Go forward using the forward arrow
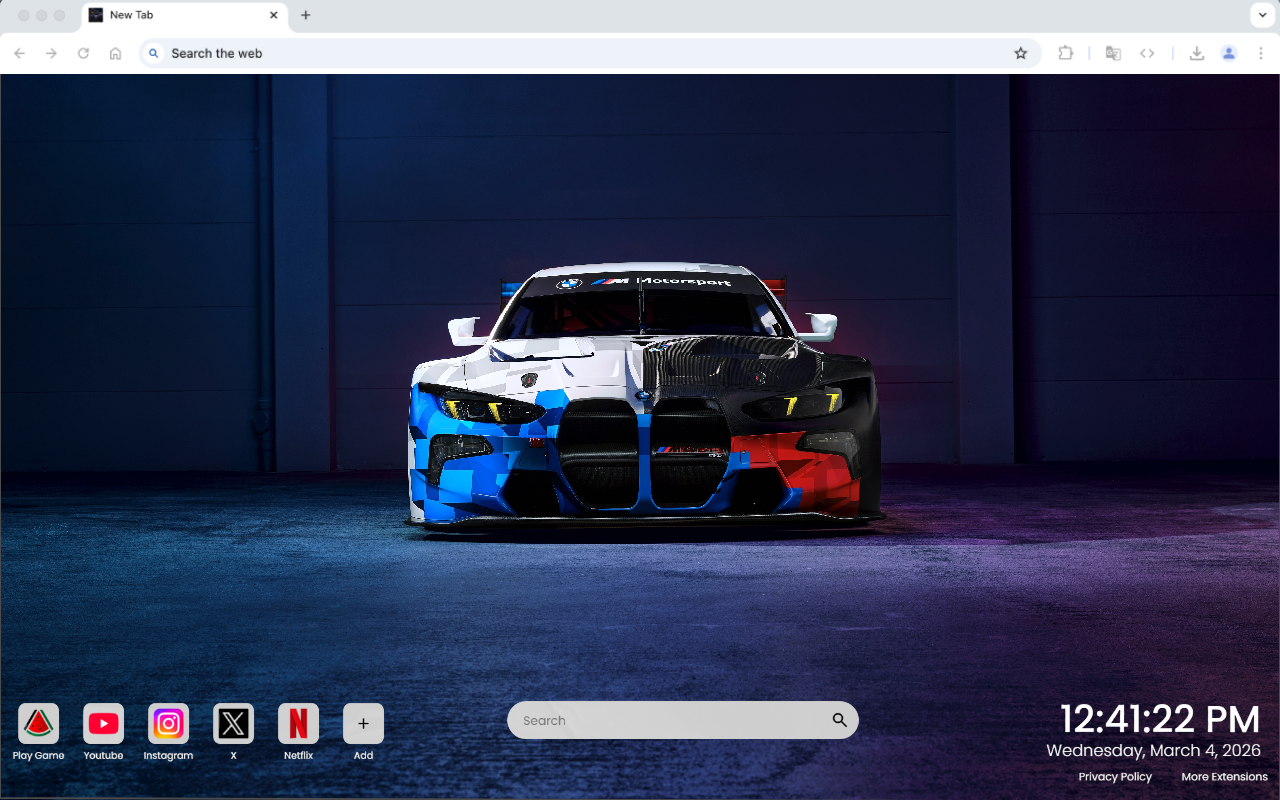The height and width of the screenshot is (800, 1280). point(52,53)
